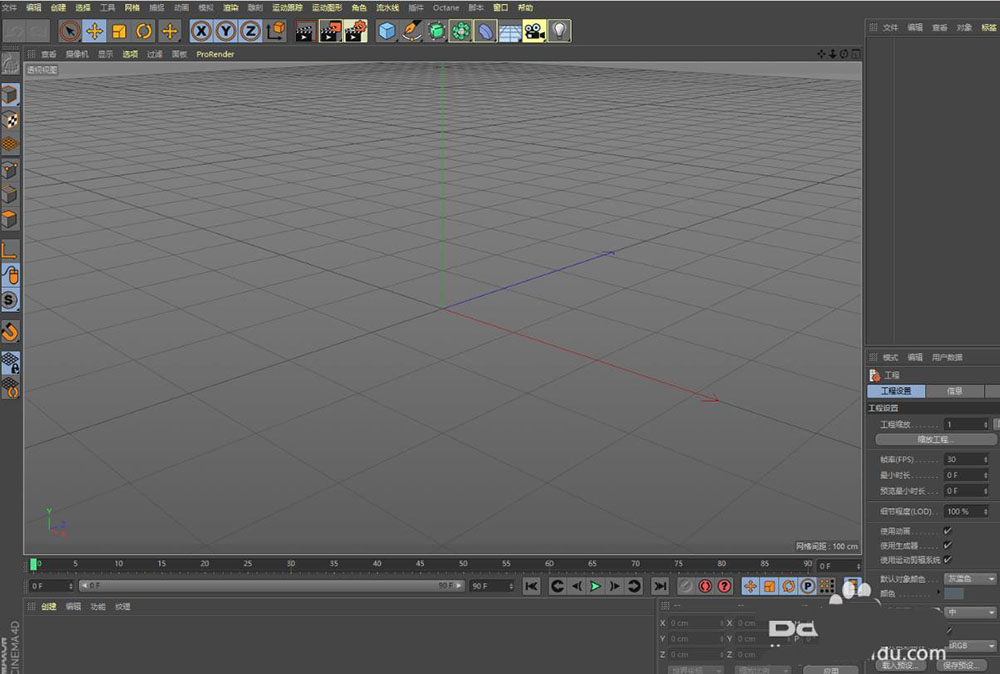Toggle the 使用动画 checkbox
Screen dimensions: 1000x674
click(948, 531)
